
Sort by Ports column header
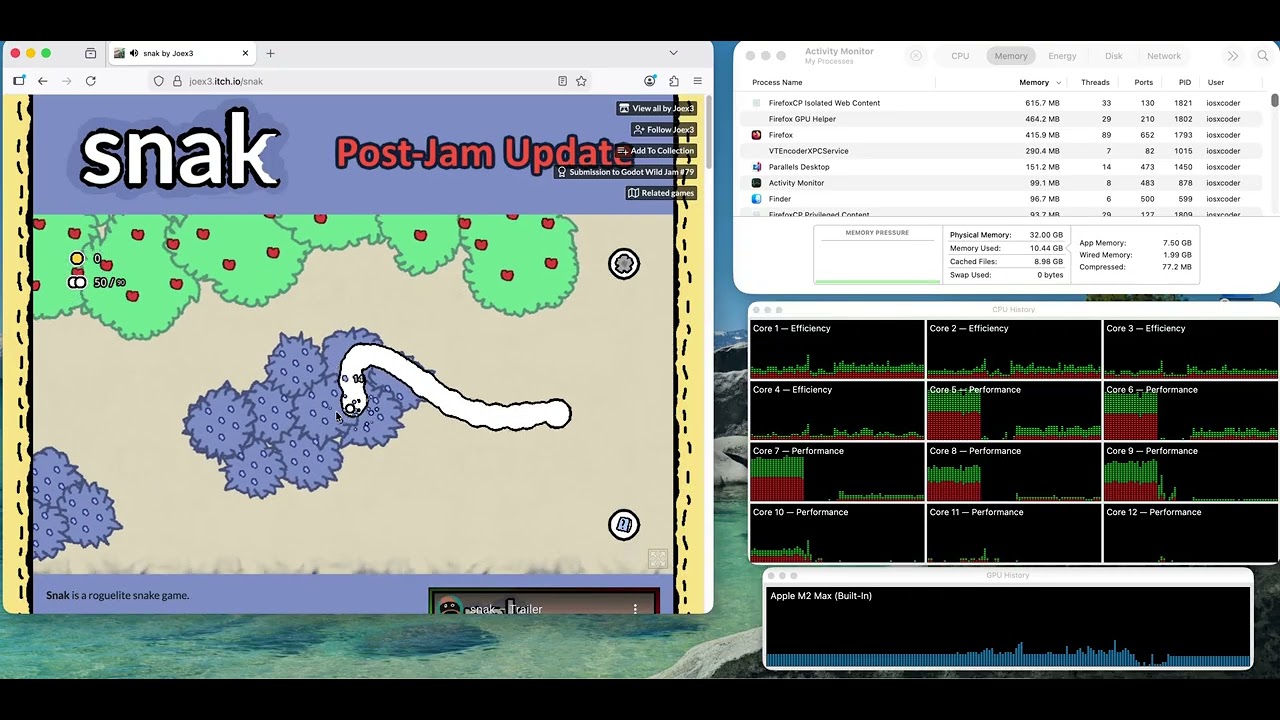coord(1144,83)
